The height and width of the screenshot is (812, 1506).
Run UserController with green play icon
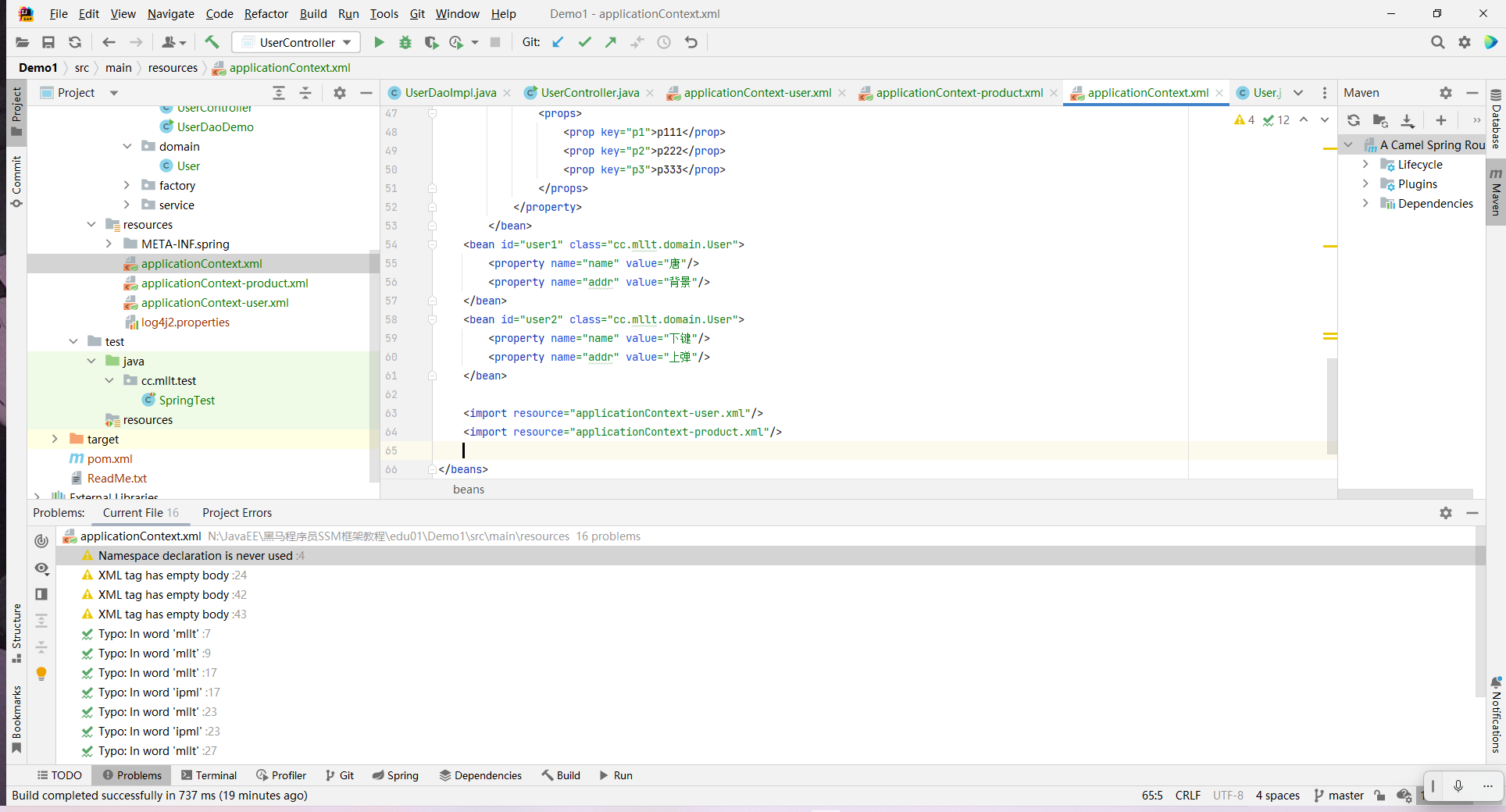[x=379, y=42]
